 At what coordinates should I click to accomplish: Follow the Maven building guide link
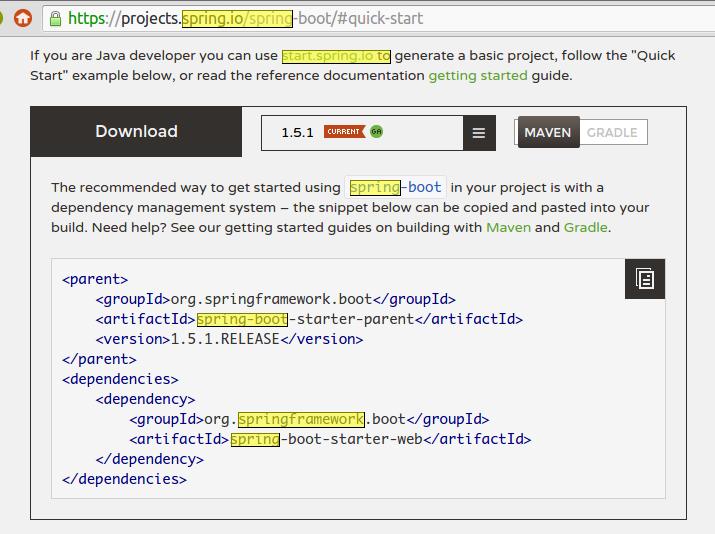(x=508, y=227)
